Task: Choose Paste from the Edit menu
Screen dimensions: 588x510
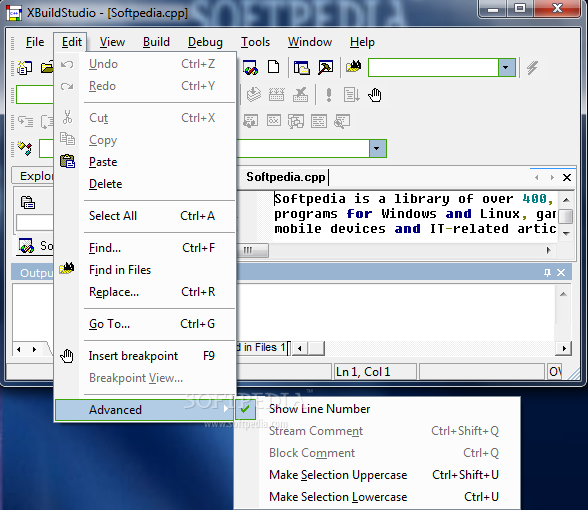Action: tap(146, 162)
